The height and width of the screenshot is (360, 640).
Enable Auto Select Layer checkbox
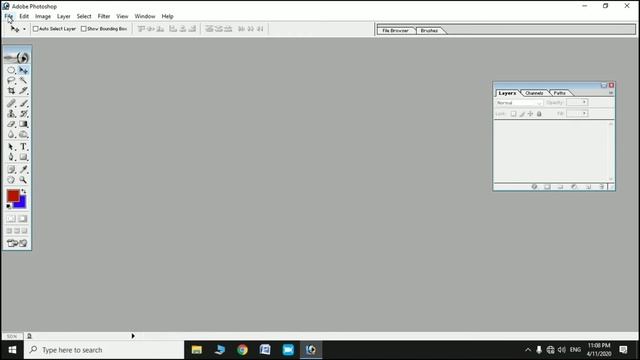(36, 29)
